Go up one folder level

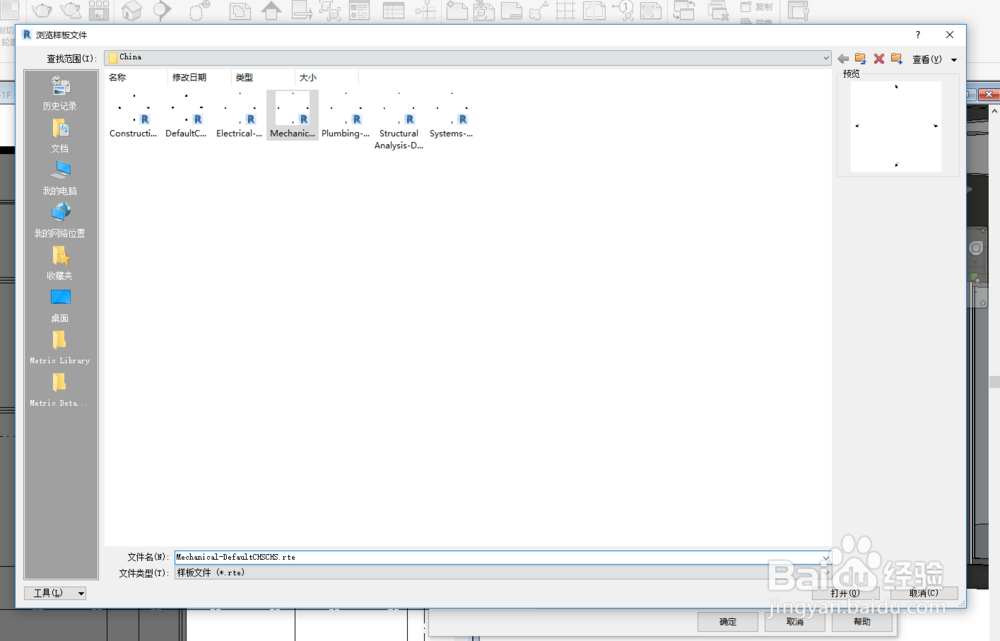[x=861, y=58]
